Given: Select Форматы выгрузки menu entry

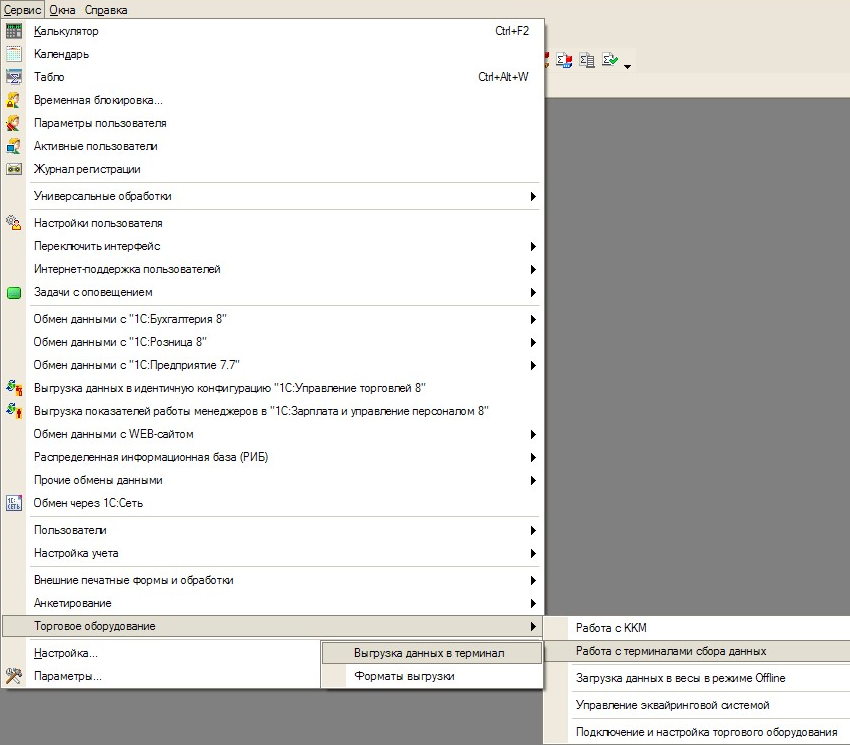Looking at the screenshot, I should click(432, 676).
